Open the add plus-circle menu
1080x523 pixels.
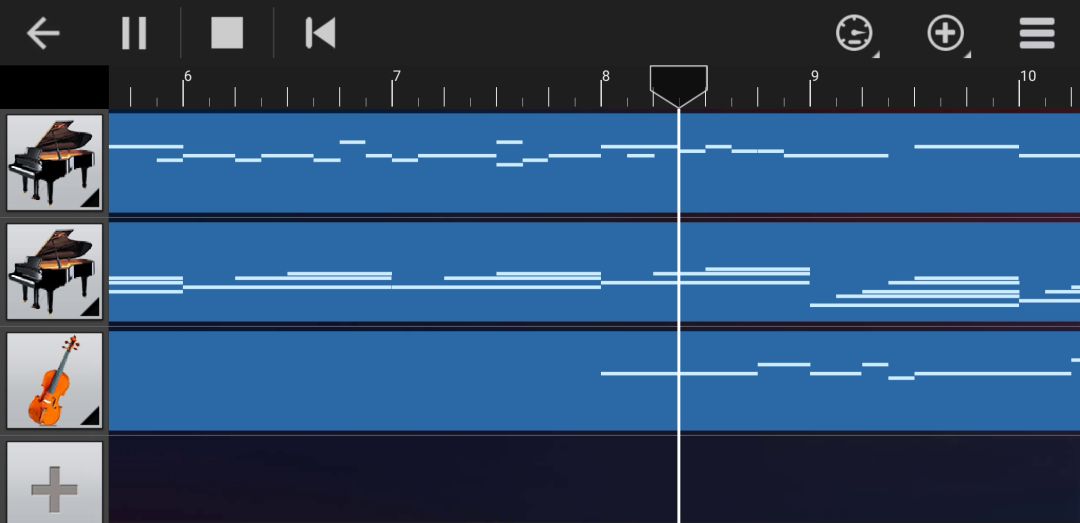(x=945, y=33)
